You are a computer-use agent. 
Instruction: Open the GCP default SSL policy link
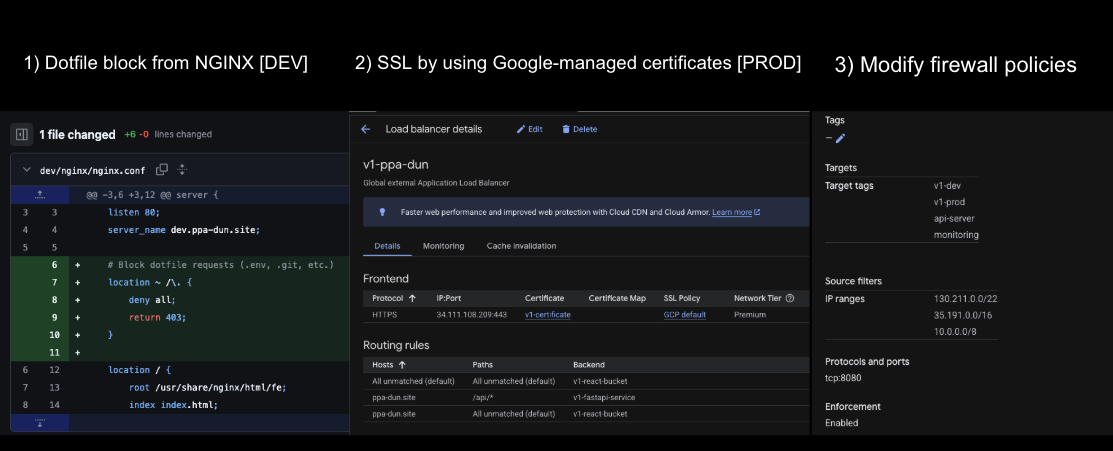684,315
